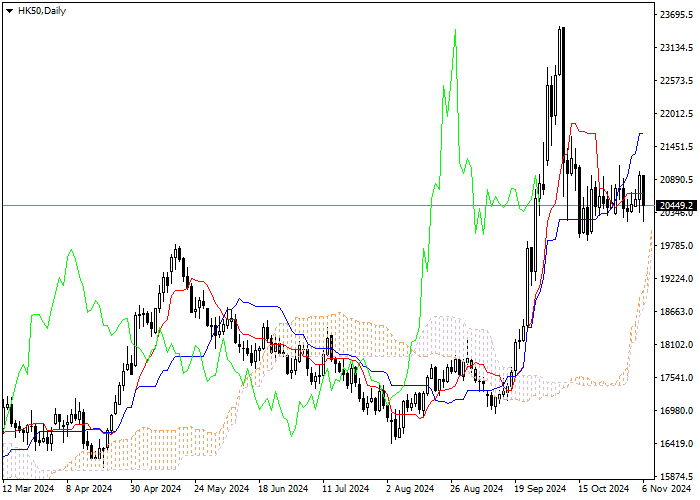Click the 15874.5 price axis label
Viewport: 700px width, 500px height.
click(676, 476)
